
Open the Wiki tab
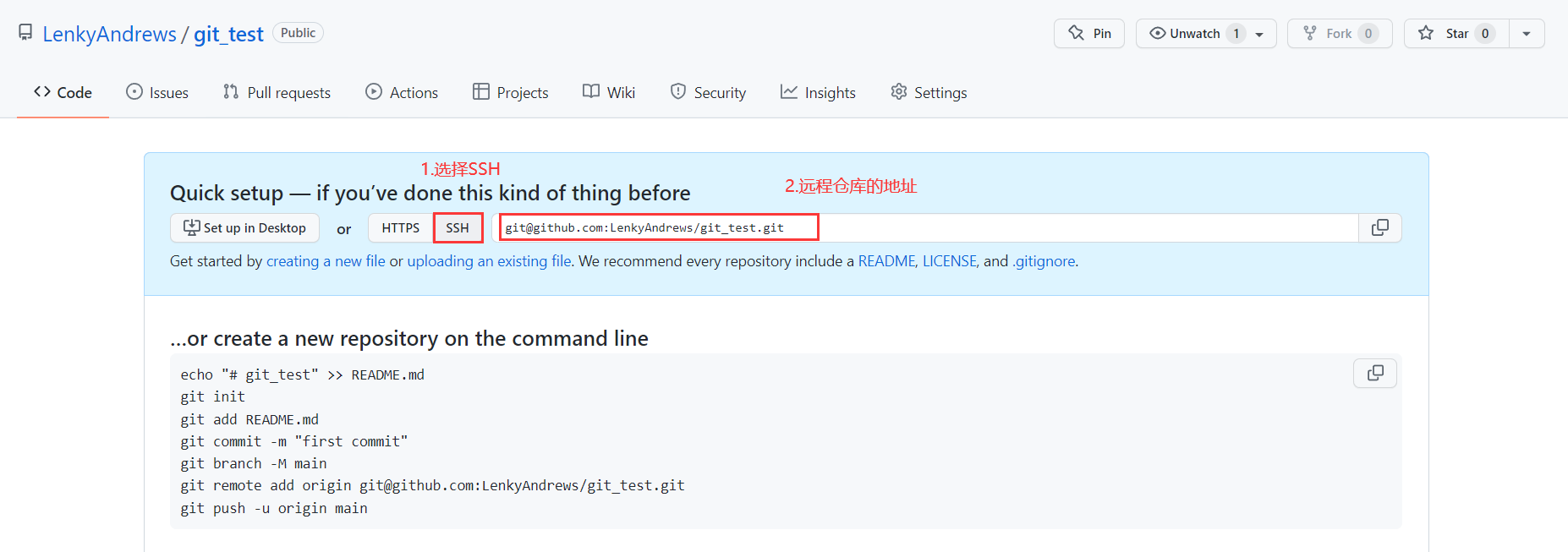609,92
